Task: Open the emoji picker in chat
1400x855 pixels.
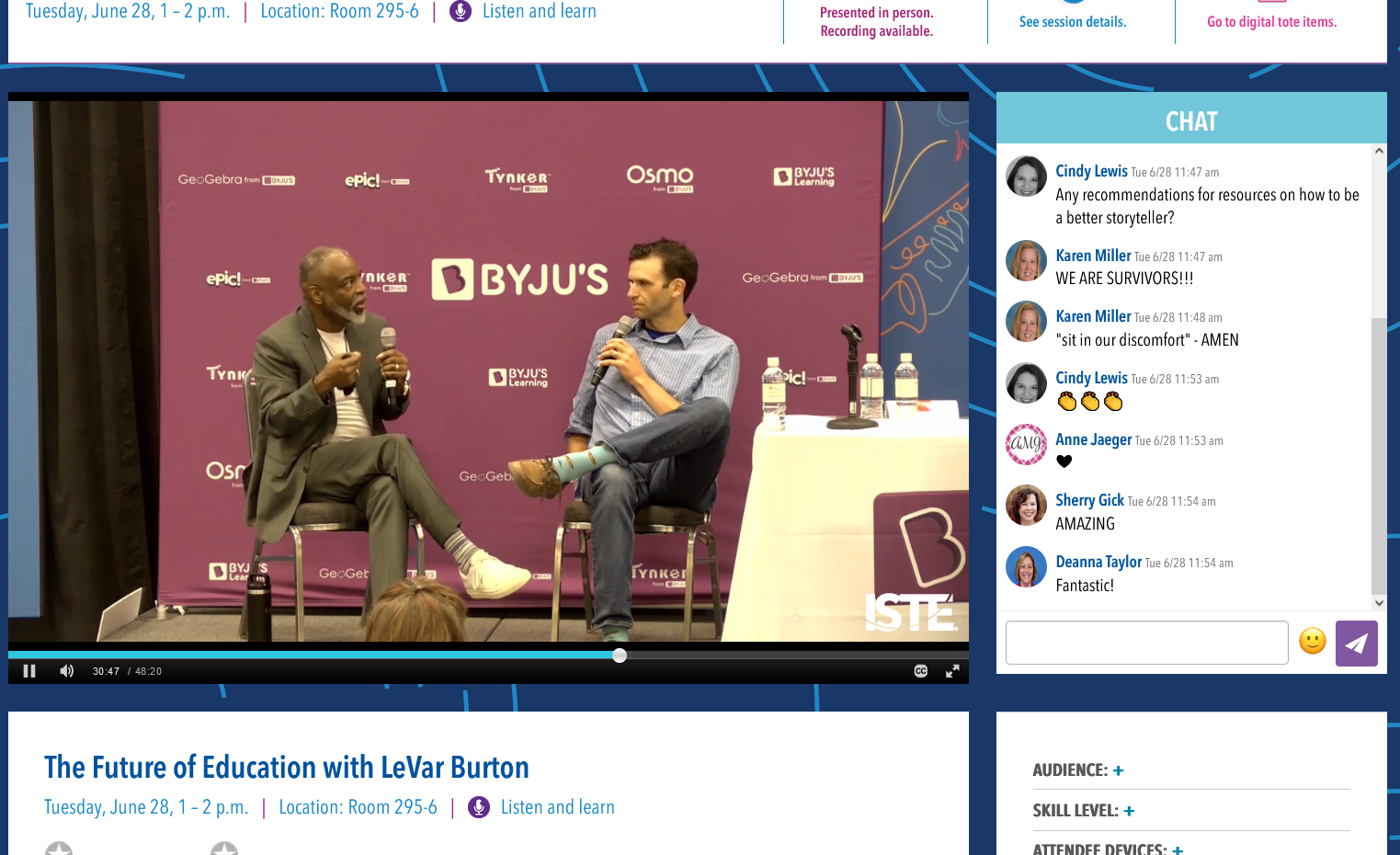Action: point(1313,641)
